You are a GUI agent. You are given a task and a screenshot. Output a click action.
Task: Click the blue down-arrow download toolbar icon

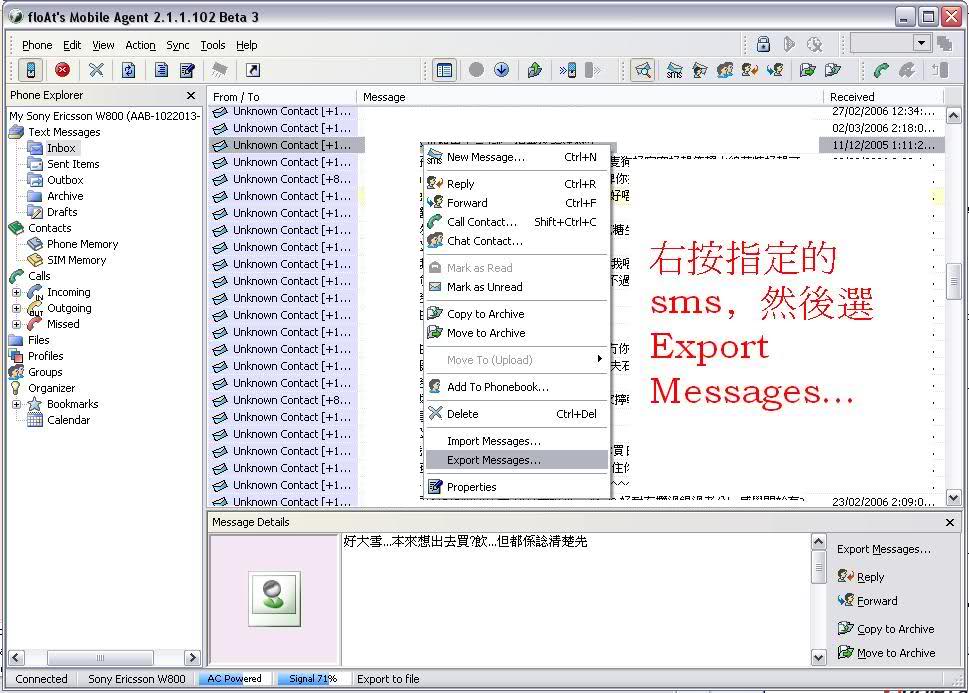tap(501, 70)
